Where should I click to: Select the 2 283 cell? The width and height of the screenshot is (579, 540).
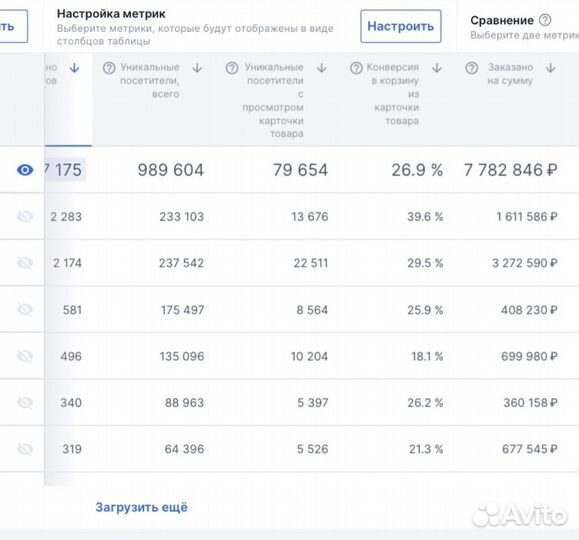[66, 216]
